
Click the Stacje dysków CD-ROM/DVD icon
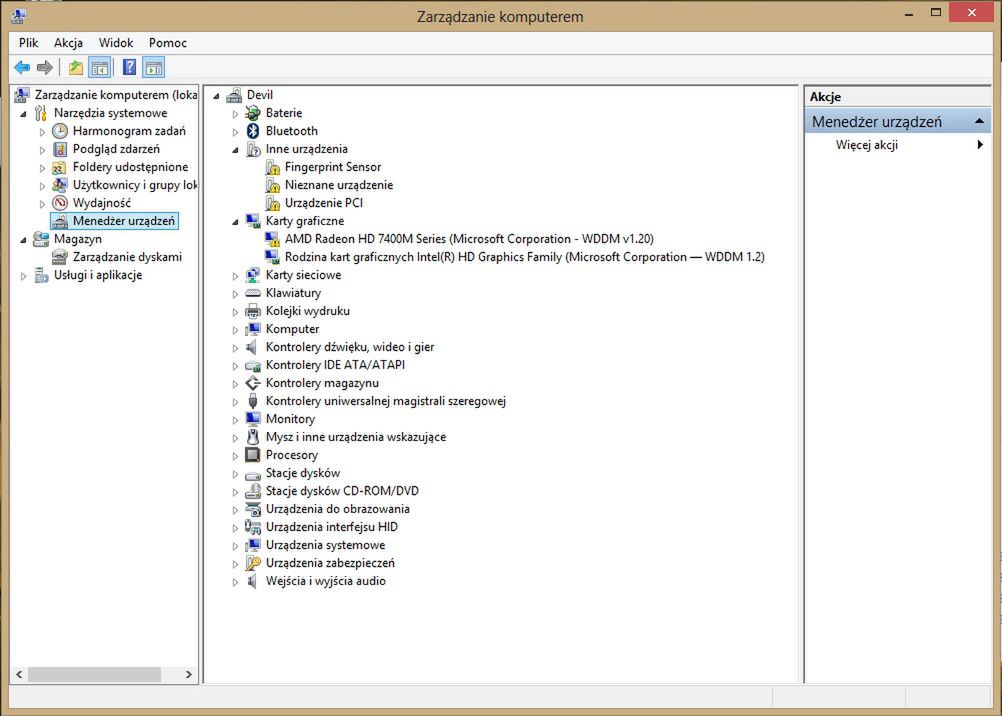pyautogui.click(x=253, y=491)
